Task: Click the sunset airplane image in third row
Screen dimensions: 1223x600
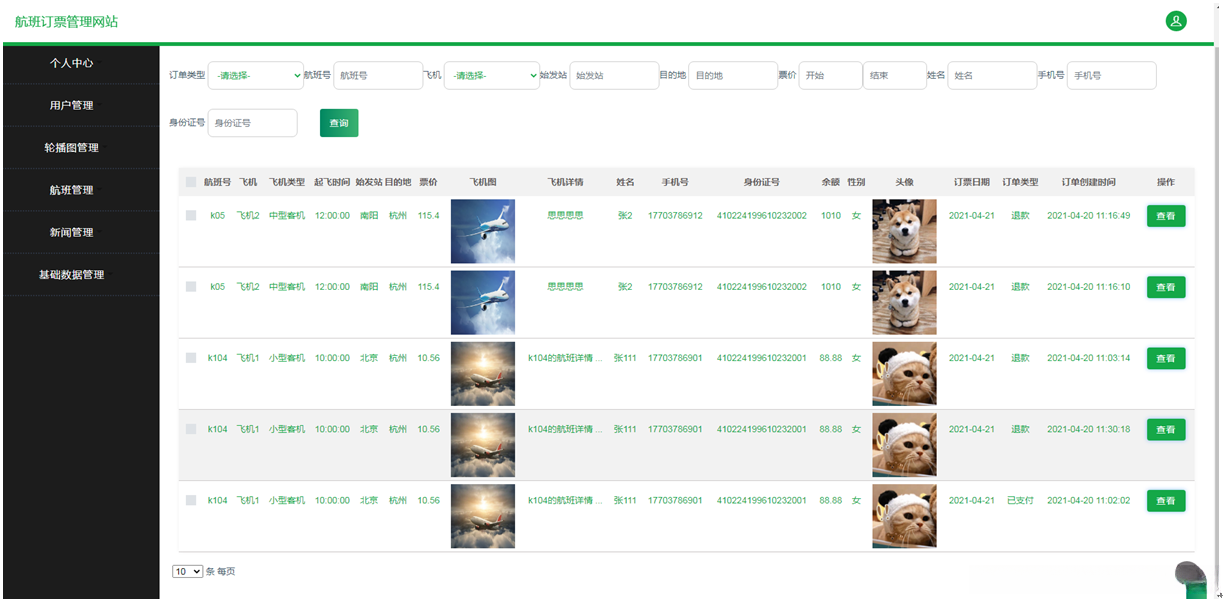Action: 483,374
